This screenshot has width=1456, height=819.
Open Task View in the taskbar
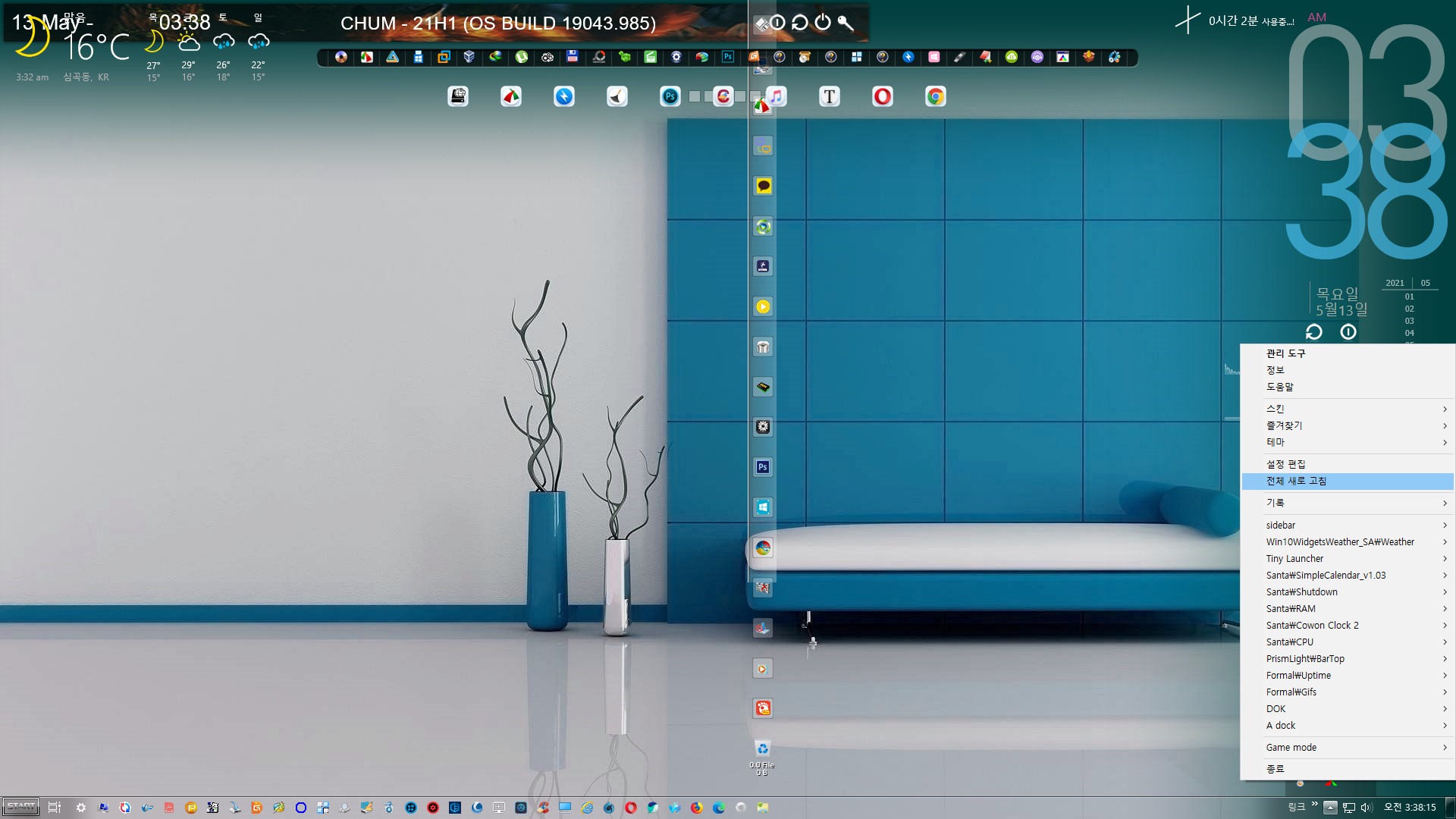click(55, 808)
